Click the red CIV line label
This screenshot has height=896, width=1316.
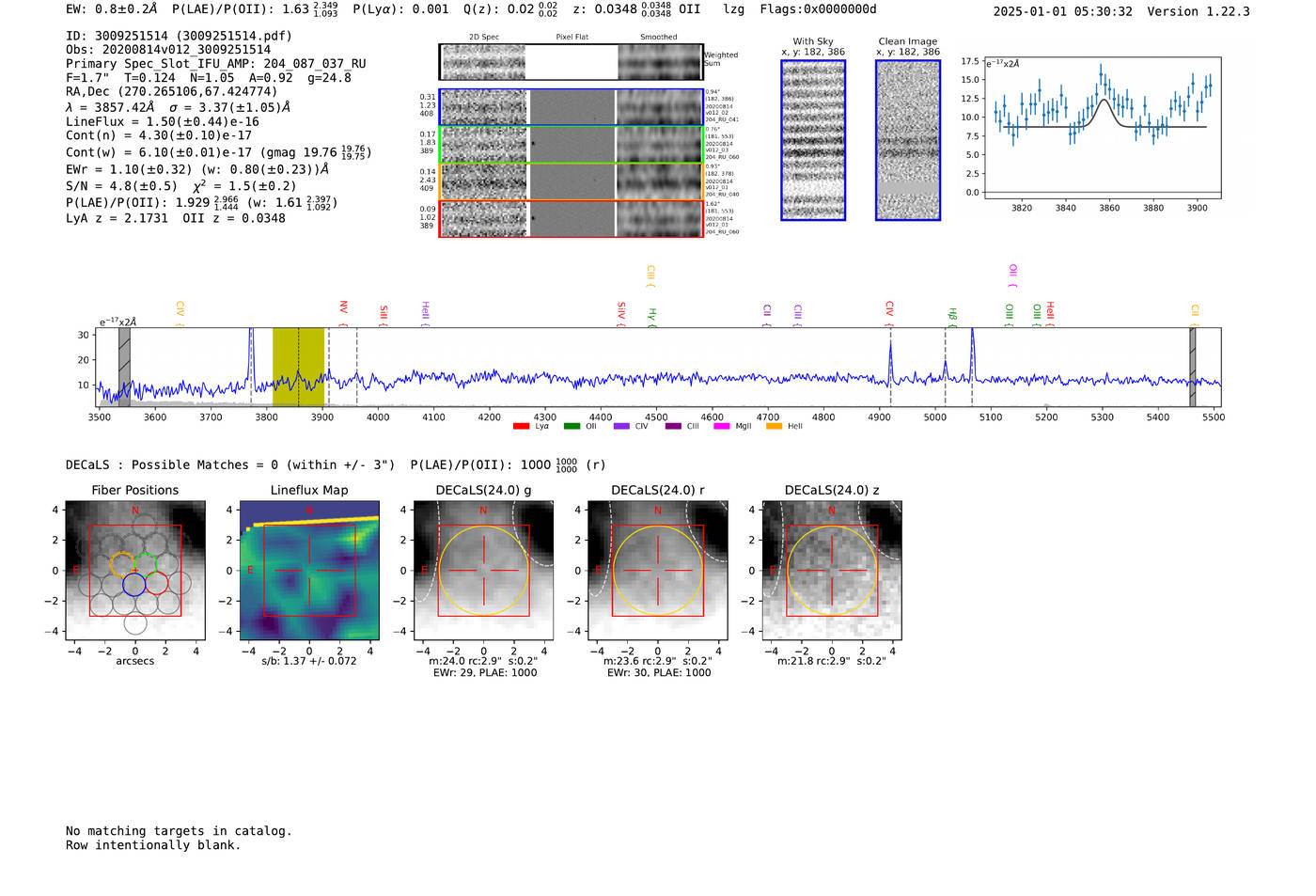coord(889,313)
